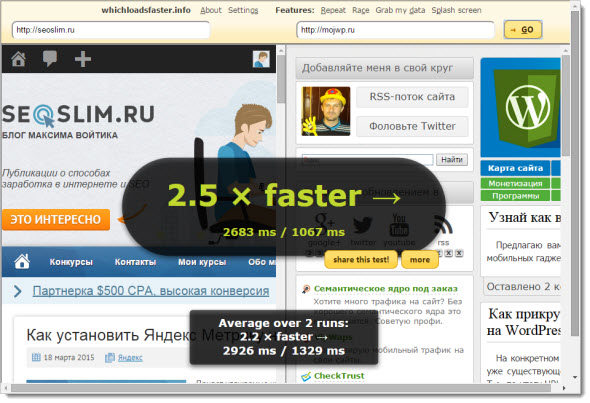This screenshot has height=403, width=590.
Task: Click the right pane vertical scrollbar thumb
Action: tap(566, 105)
